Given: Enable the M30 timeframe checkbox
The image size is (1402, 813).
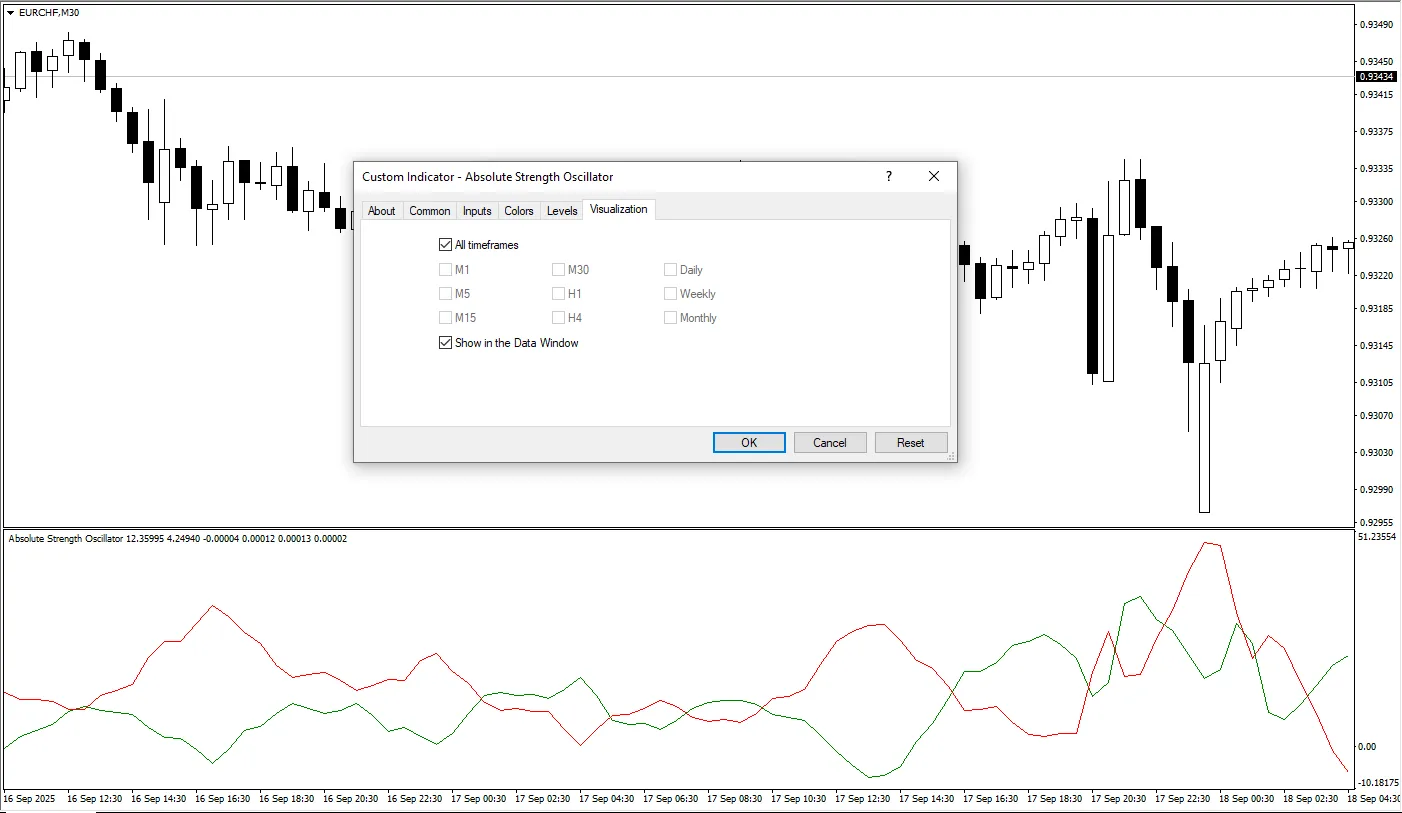Looking at the screenshot, I should click(x=558, y=269).
